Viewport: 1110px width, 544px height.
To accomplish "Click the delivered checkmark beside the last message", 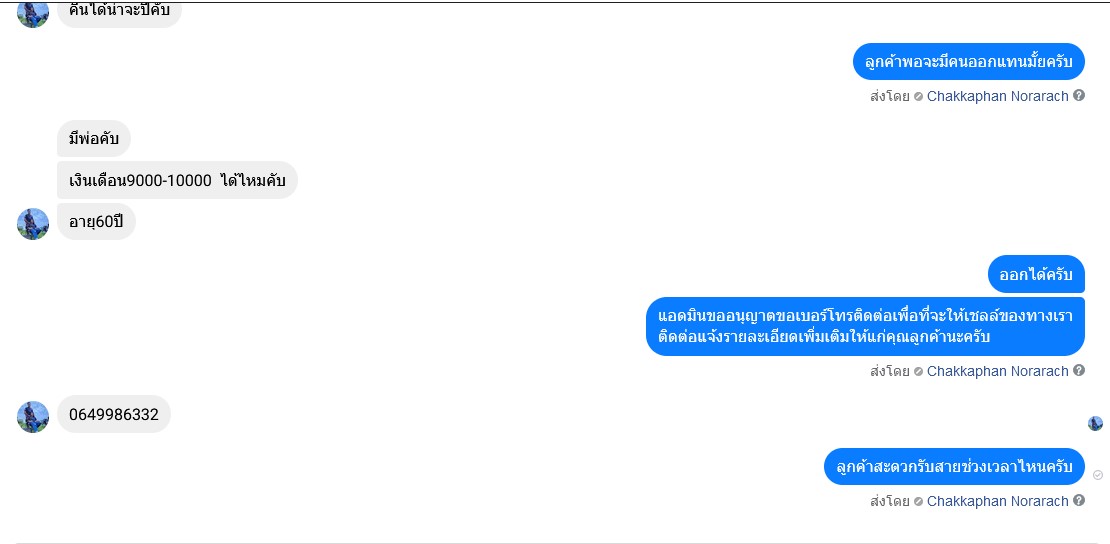I will click(1098, 475).
